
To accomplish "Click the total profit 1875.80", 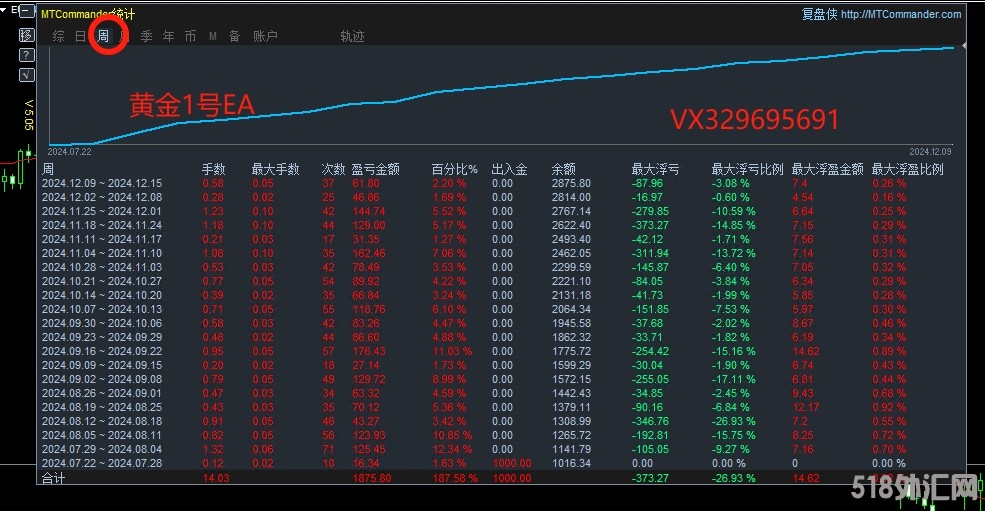I will tap(371, 478).
